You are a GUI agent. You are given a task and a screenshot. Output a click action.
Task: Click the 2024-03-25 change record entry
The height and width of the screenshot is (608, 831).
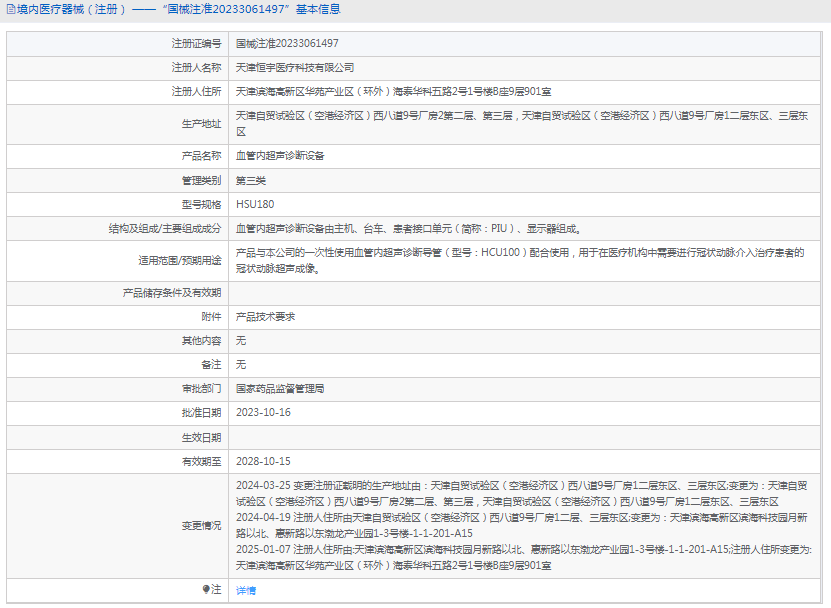tap(521, 494)
